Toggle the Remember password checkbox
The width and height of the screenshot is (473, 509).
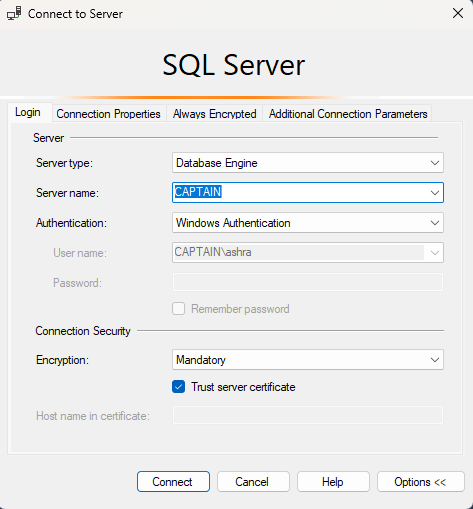[179, 309]
